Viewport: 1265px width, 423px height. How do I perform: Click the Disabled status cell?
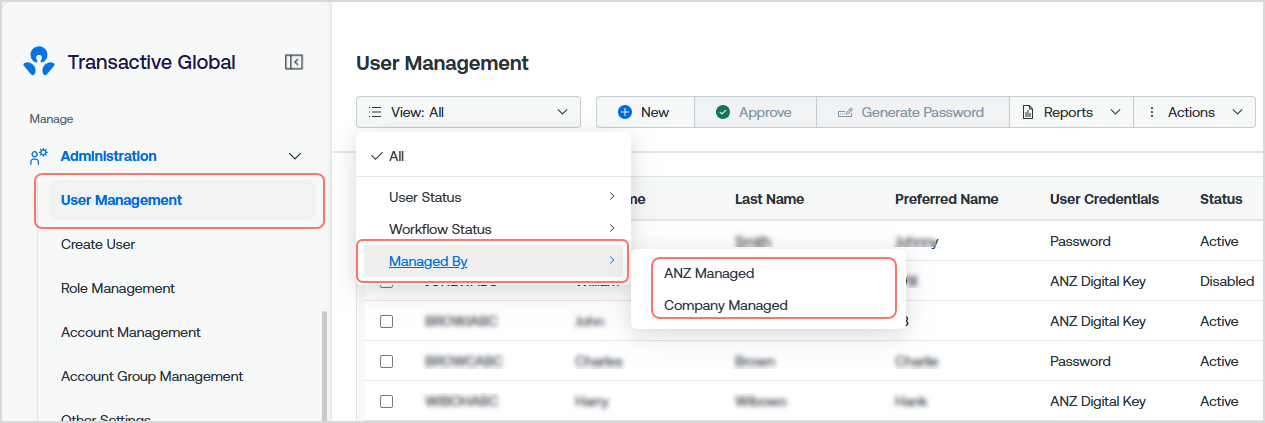pyautogui.click(x=1227, y=281)
